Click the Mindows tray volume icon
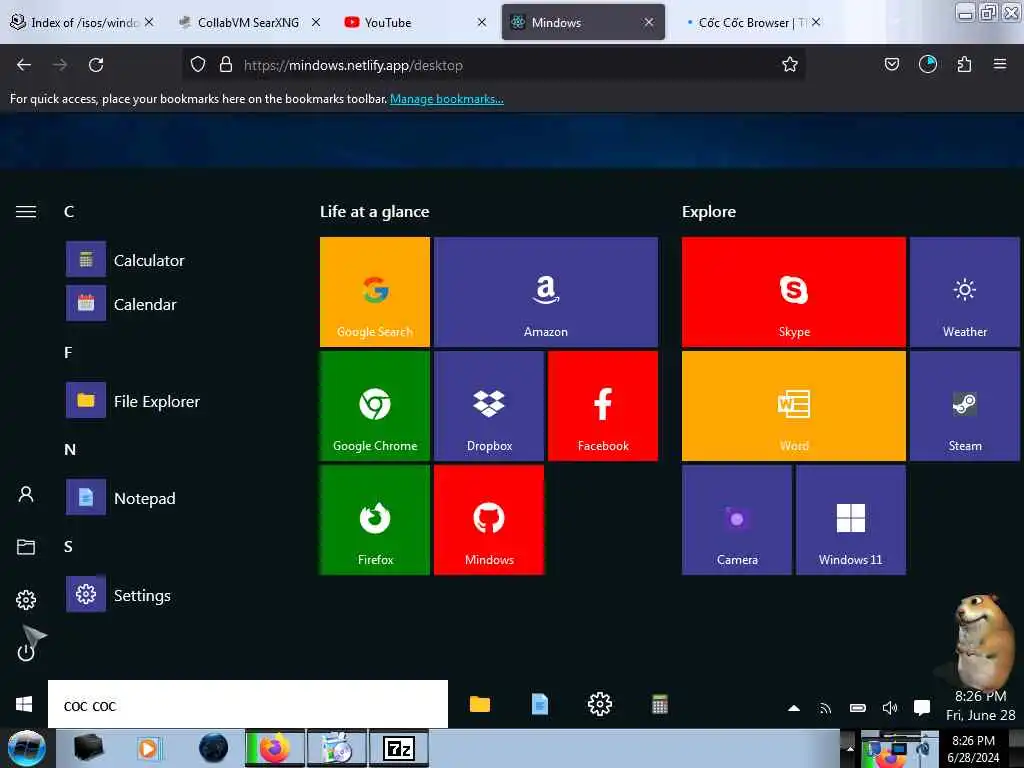The width and height of the screenshot is (1024, 768). pyautogui.click(x=889, y=708)
